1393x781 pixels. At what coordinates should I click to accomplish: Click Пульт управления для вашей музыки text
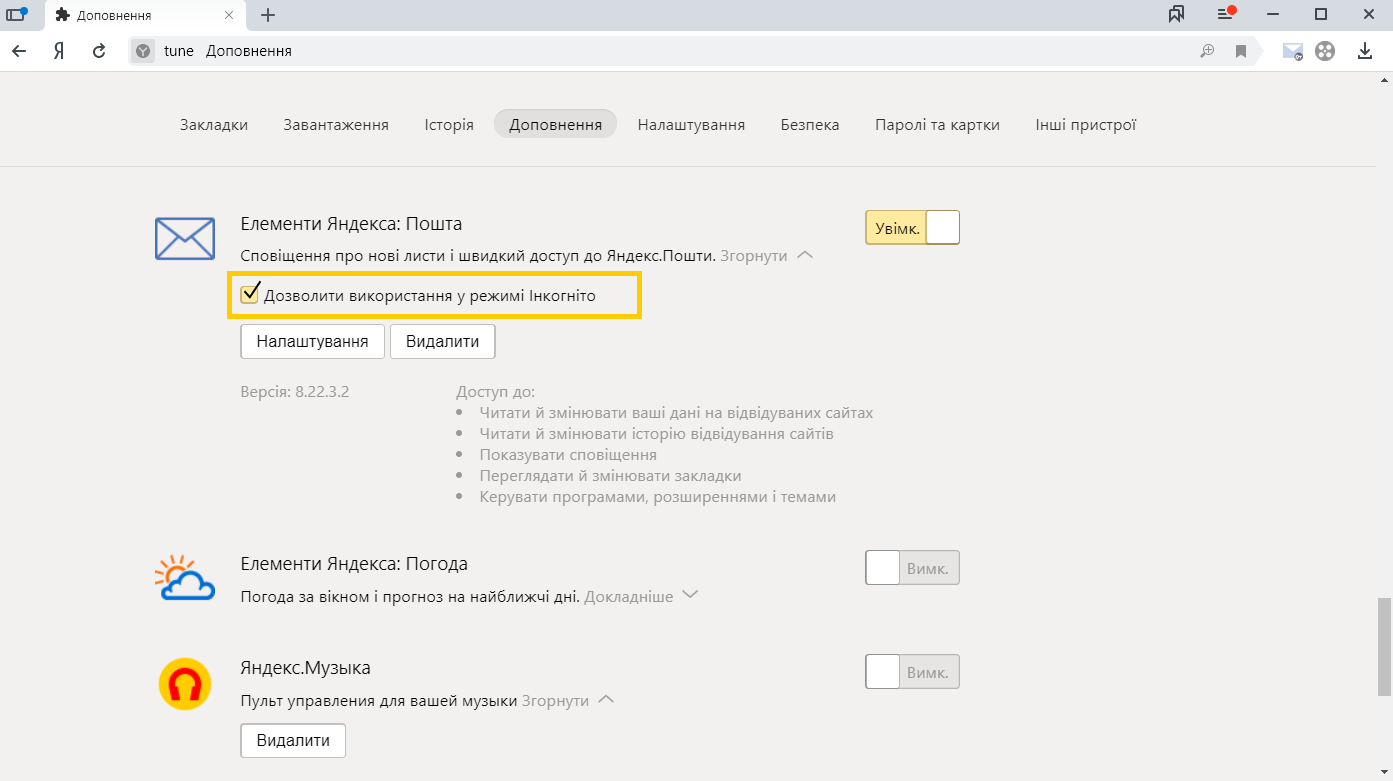[x=379, y=700]
